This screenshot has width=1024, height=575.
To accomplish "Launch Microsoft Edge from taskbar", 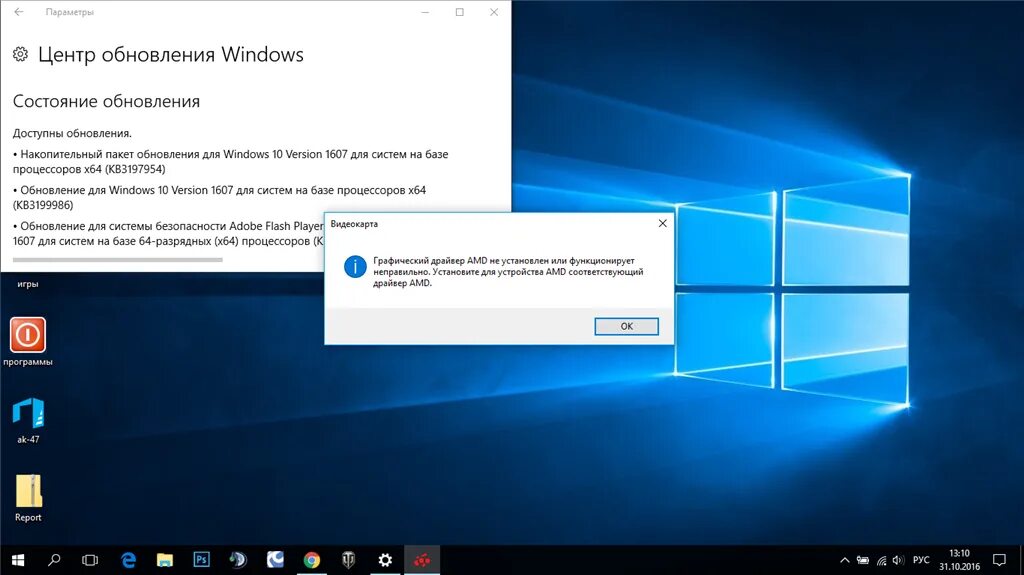I will (129, 560).
